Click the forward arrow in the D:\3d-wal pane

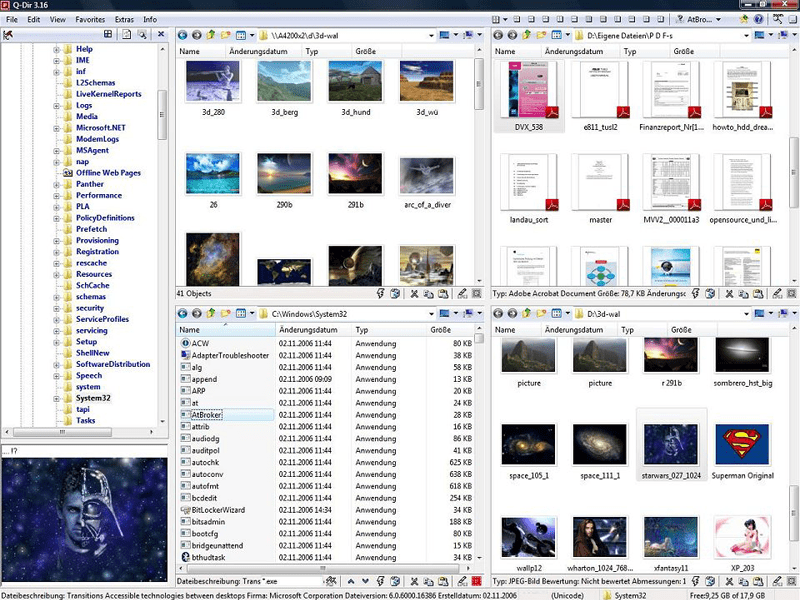511,313
